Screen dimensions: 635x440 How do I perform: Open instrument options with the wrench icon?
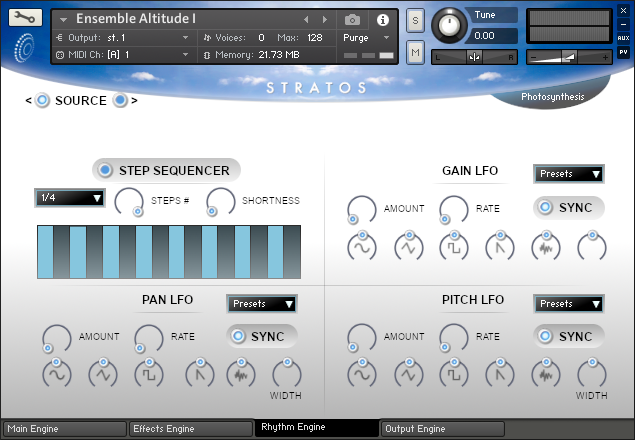click(x=25, y=17)
